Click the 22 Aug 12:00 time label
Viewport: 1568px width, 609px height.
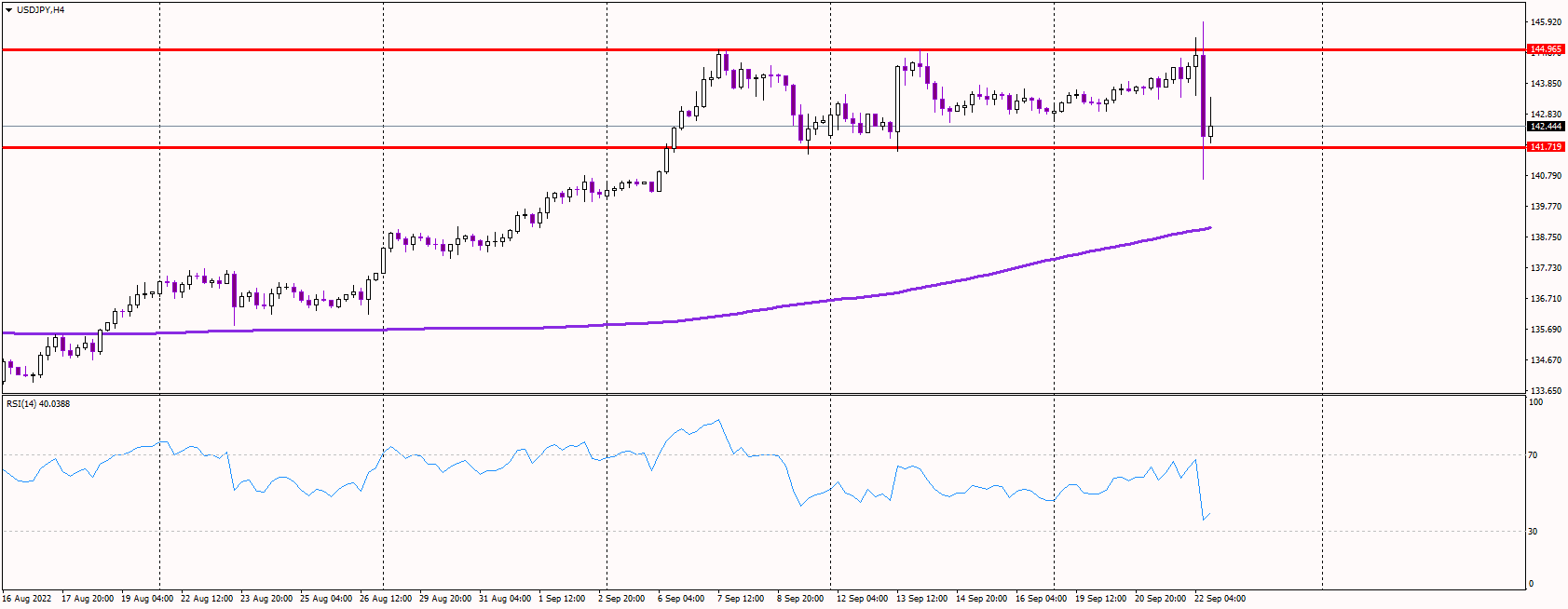pos(207,599)
